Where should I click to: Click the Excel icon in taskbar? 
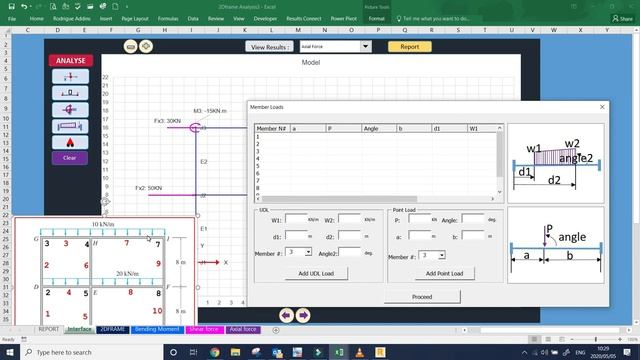point(339,352)
